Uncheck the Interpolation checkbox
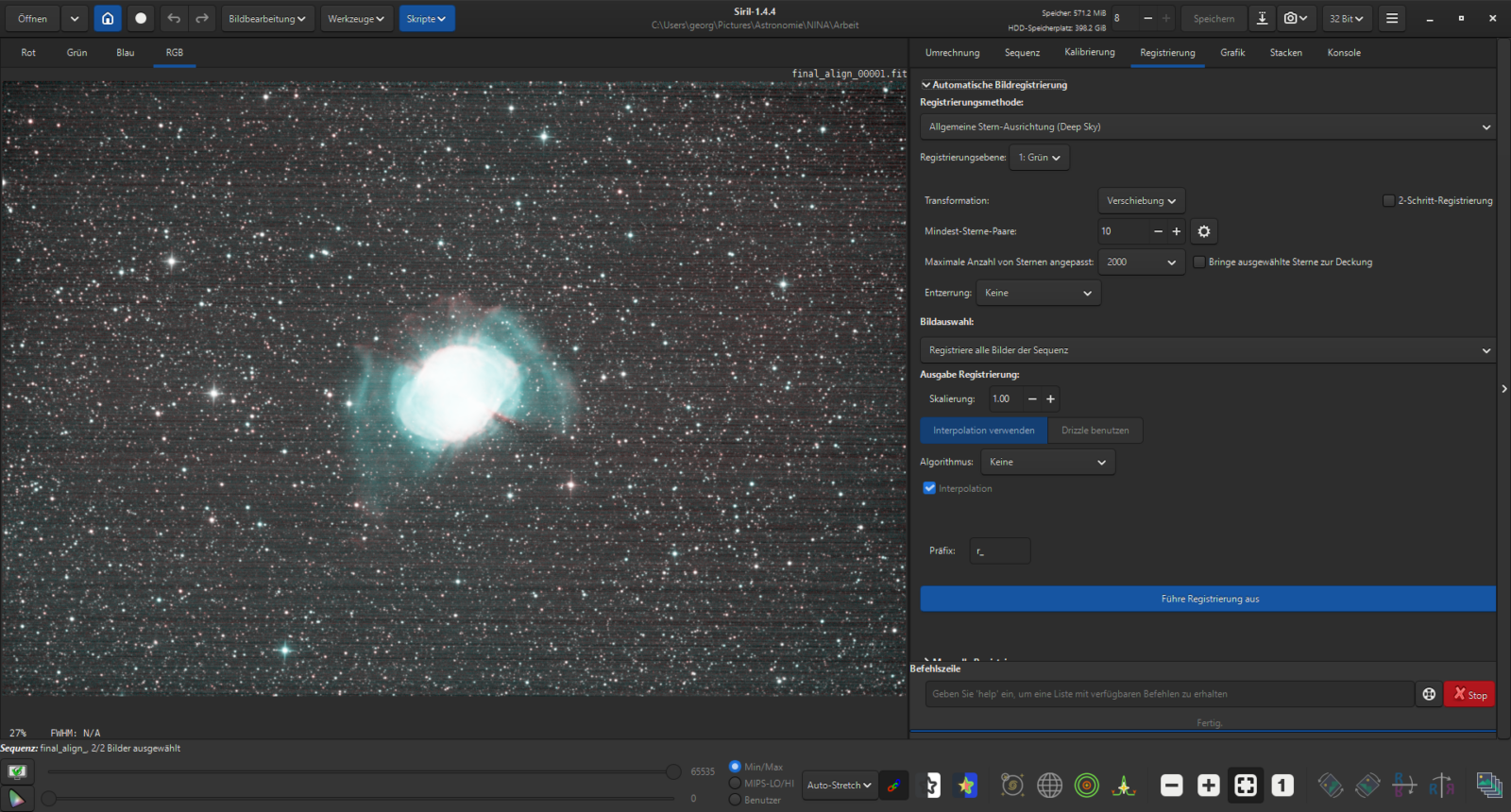The width and height of the screenshot is (1511, 812). point(929,488)
